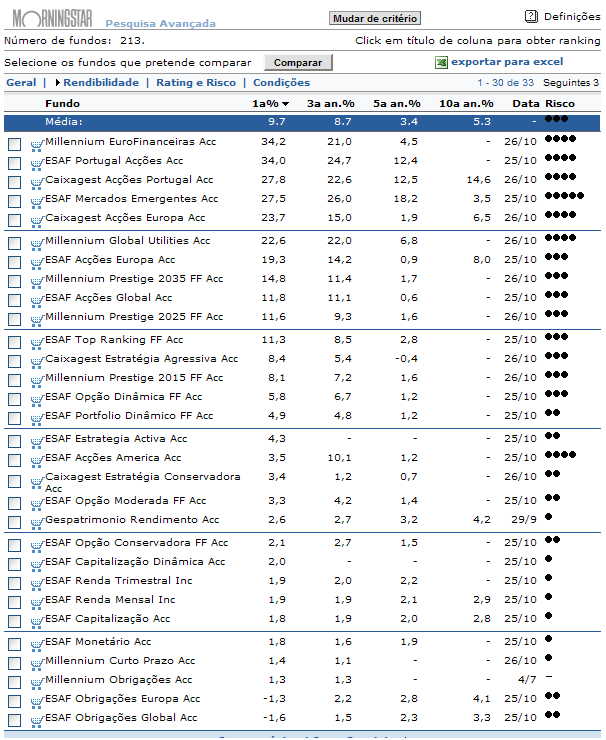The image size is (606, 740).
Task: Click the cart icon beside Millennium Global Utilities Acc
Action: (37, 243)
